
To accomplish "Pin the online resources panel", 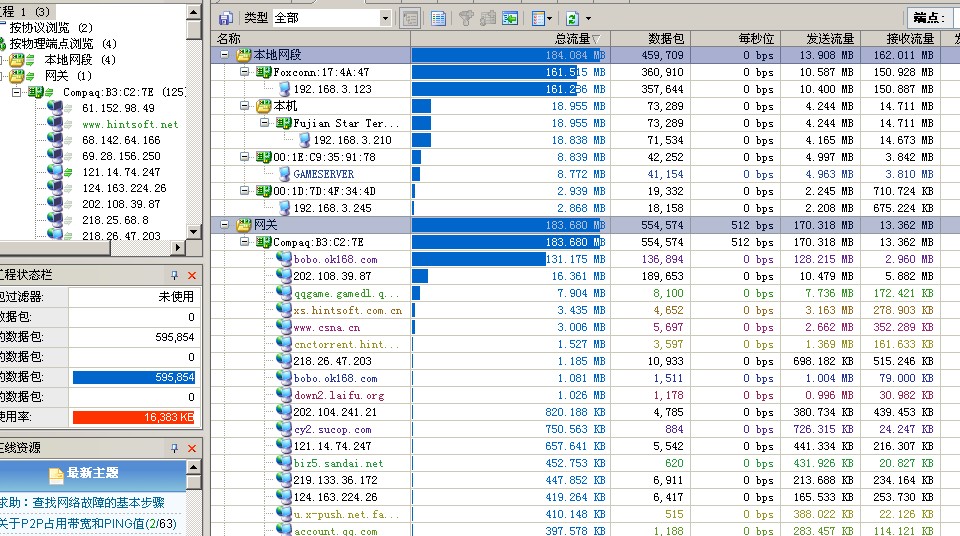I will [x=174, y=447].
